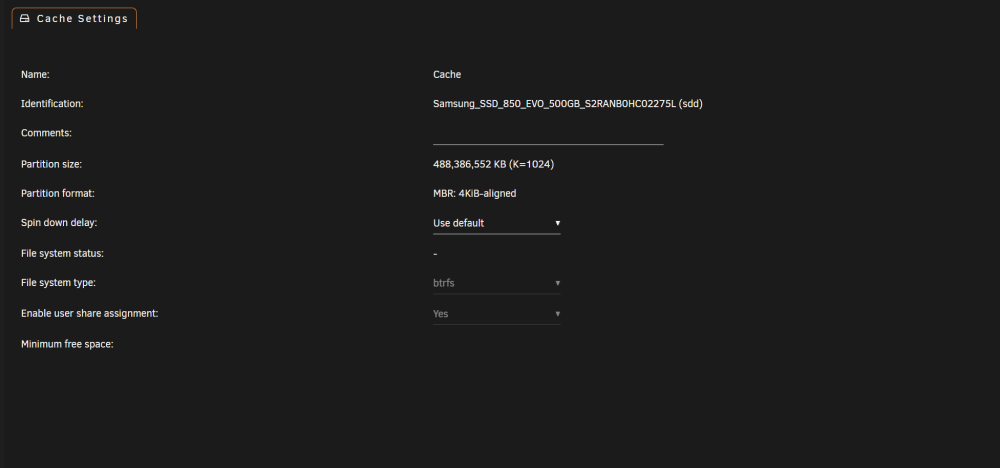Click the Spin down delay label
The width and height of the screenshot is (1000, 468).
point(59,223)
